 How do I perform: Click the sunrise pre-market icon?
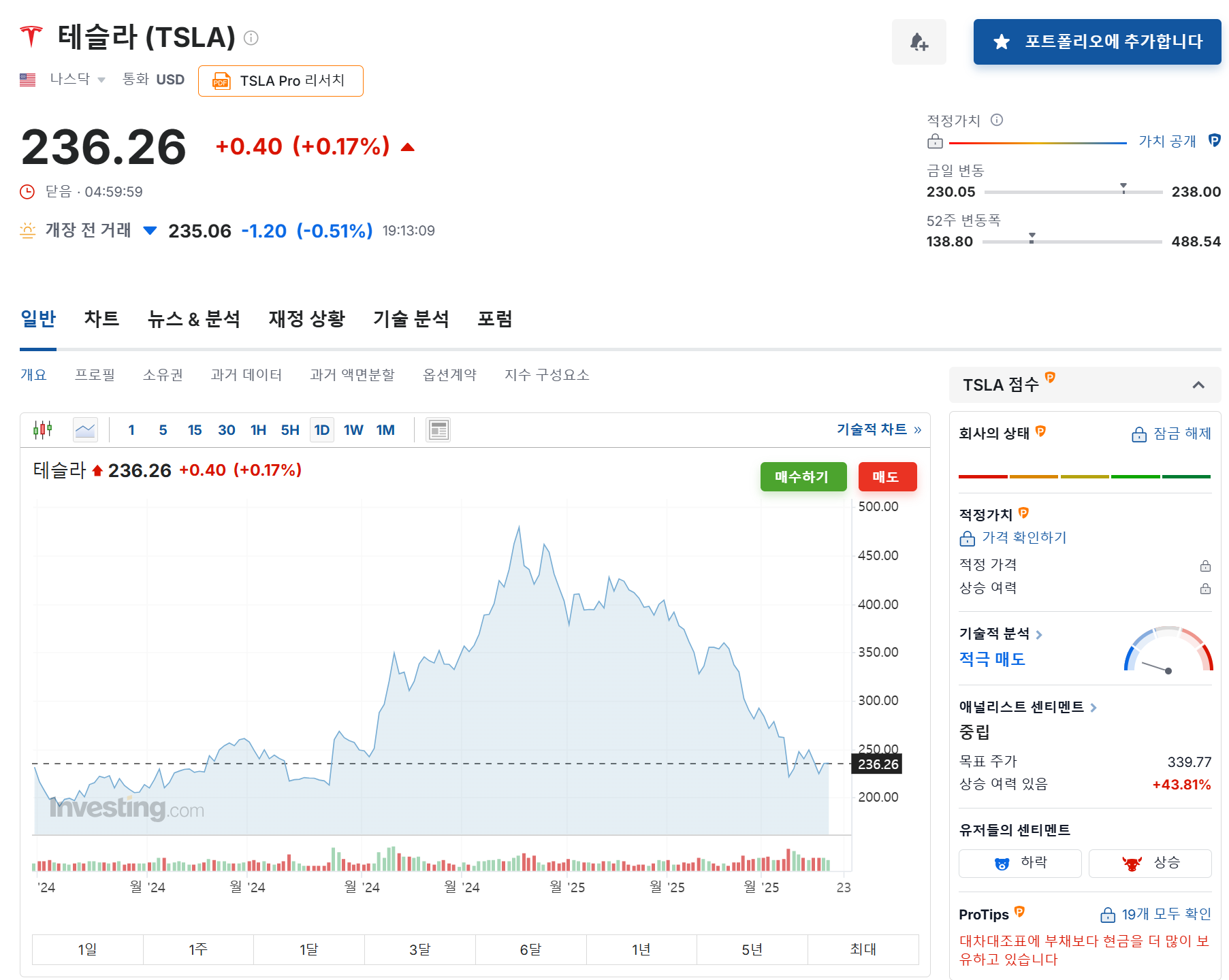click(x=27, y=231)
